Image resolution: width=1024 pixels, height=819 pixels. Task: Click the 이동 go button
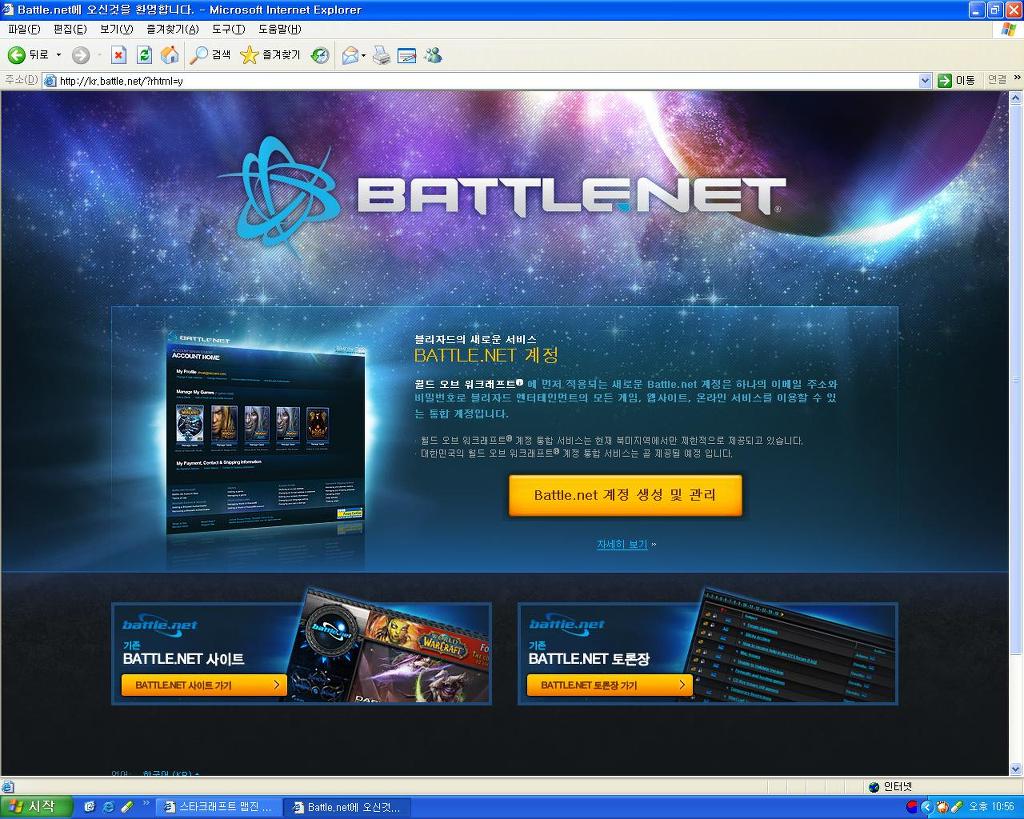pyautogui.click(x=955, y=80)
